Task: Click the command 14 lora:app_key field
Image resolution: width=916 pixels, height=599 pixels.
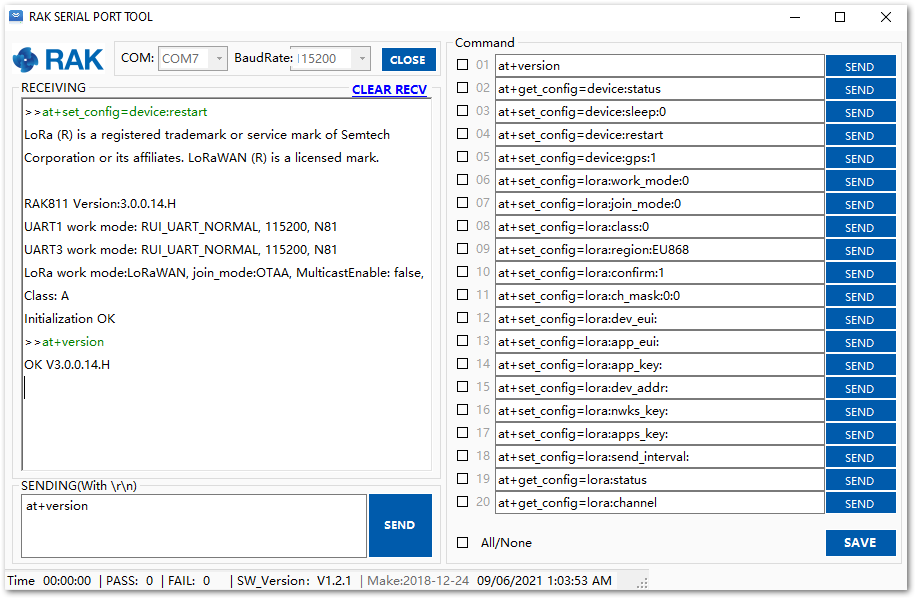Action: (x=660, y=365)
